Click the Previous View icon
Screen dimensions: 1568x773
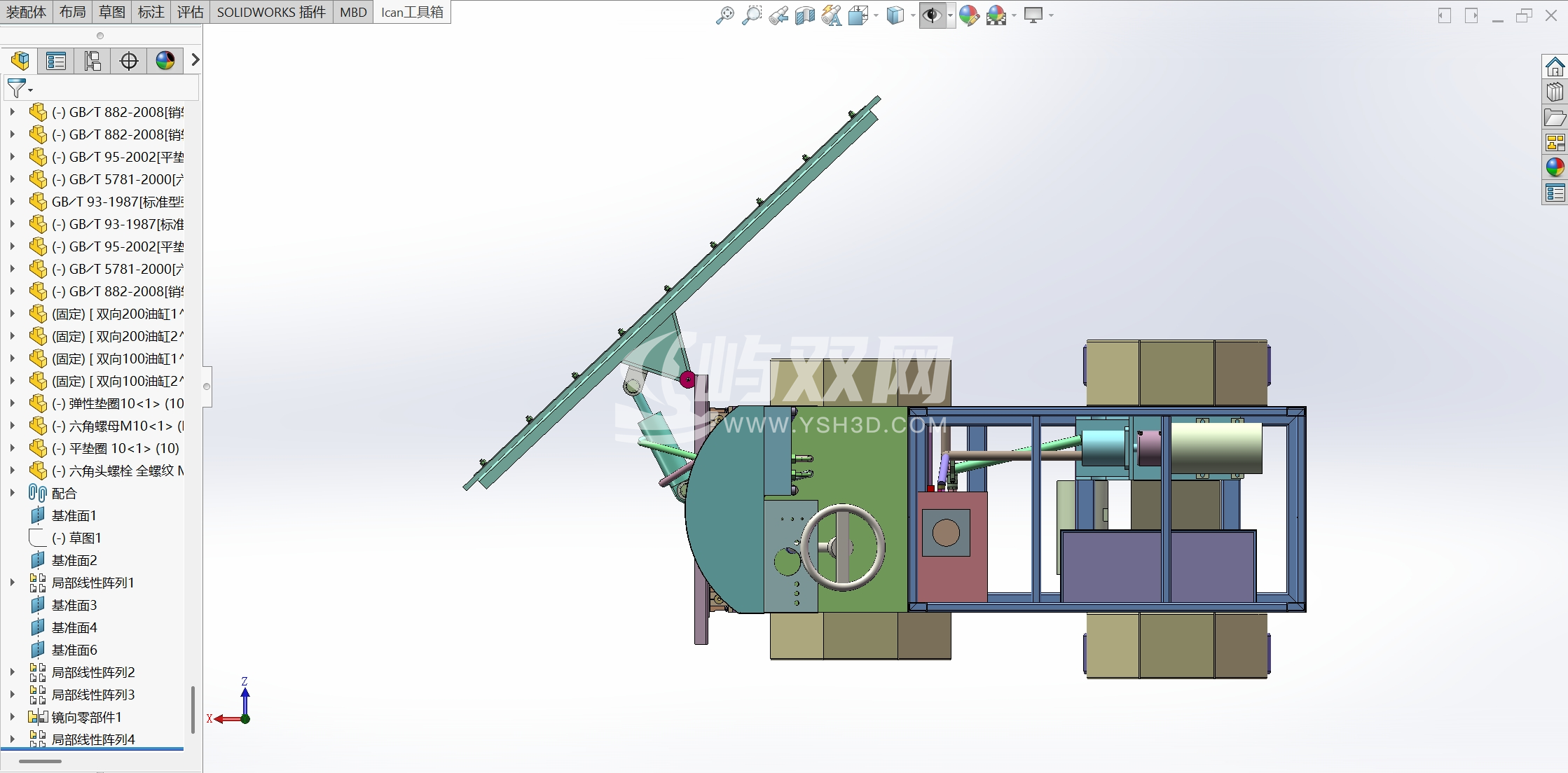[x=778, y=15]
